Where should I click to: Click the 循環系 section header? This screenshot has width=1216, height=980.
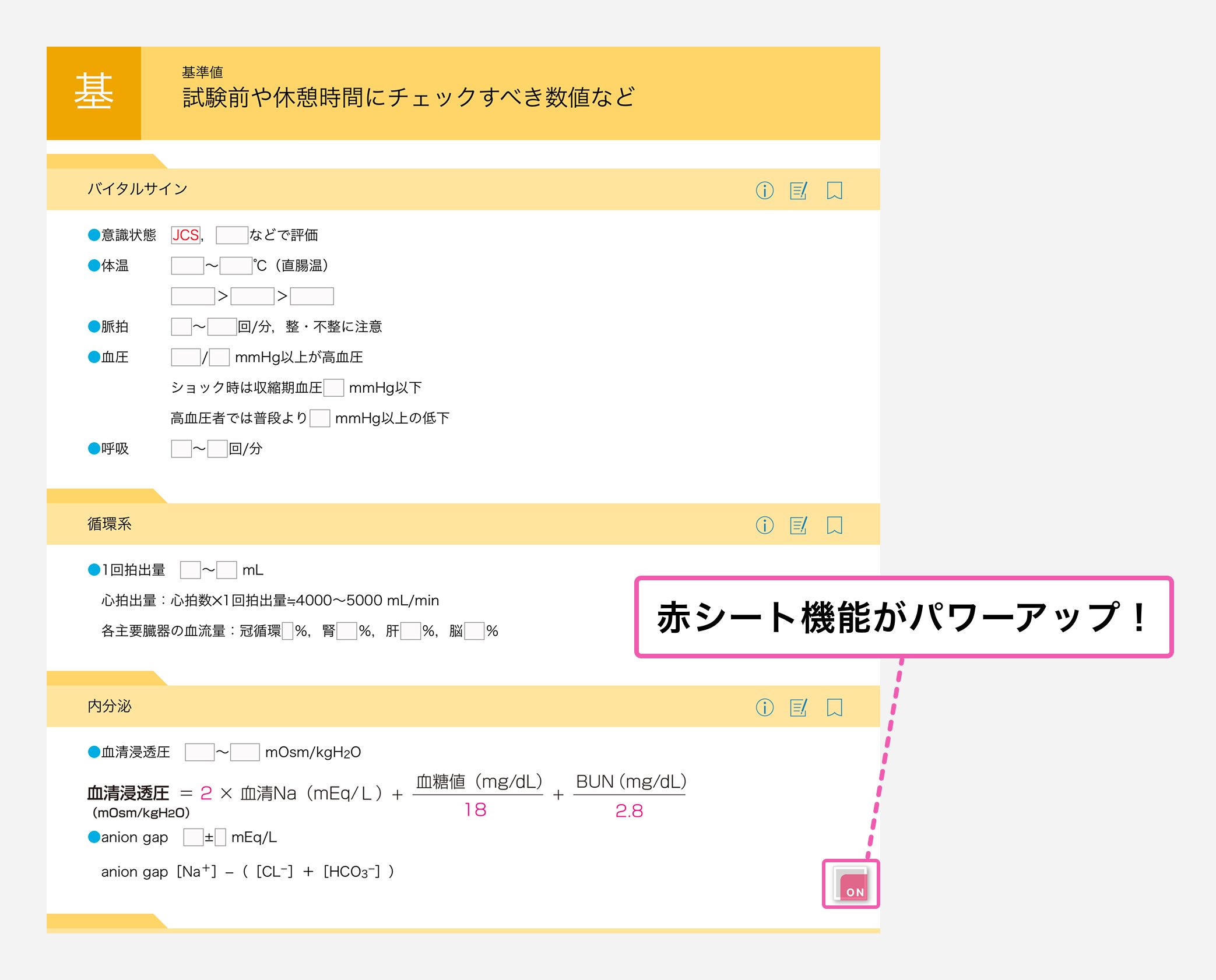tap(110, 524)
